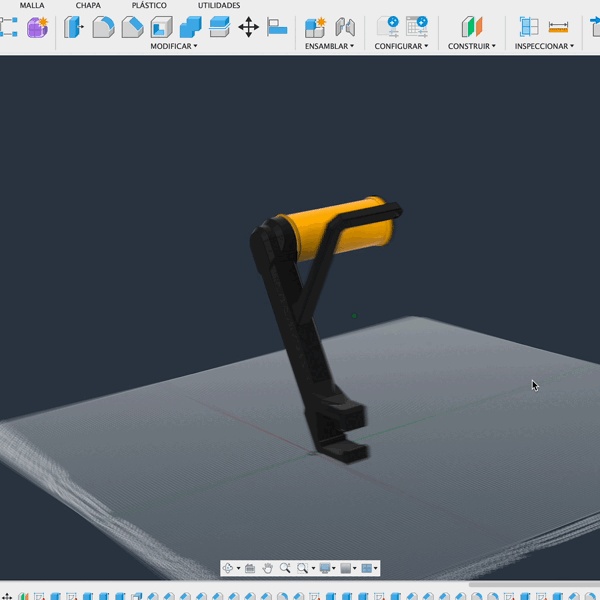Screen dimensions: 600x600
Task: Open the Display Settings monitor dropdown
Action: pos(327,568)
